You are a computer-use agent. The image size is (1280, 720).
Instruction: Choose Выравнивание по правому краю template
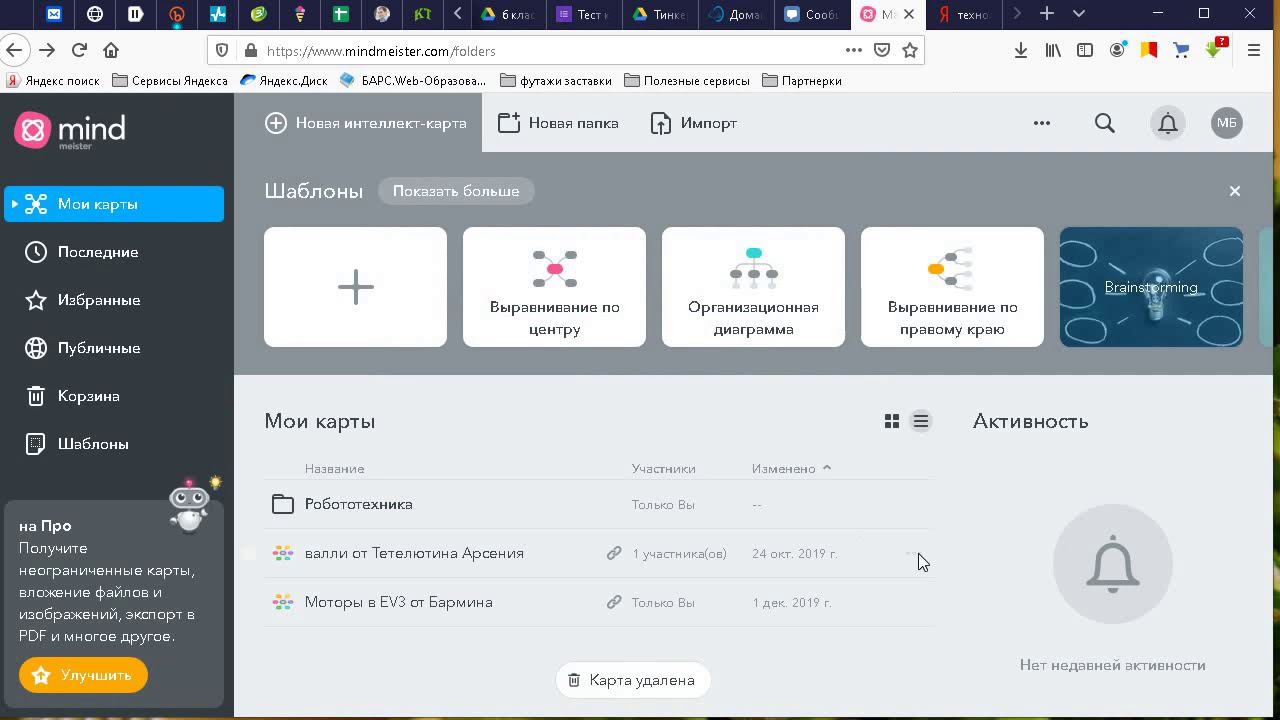[952, 287]
